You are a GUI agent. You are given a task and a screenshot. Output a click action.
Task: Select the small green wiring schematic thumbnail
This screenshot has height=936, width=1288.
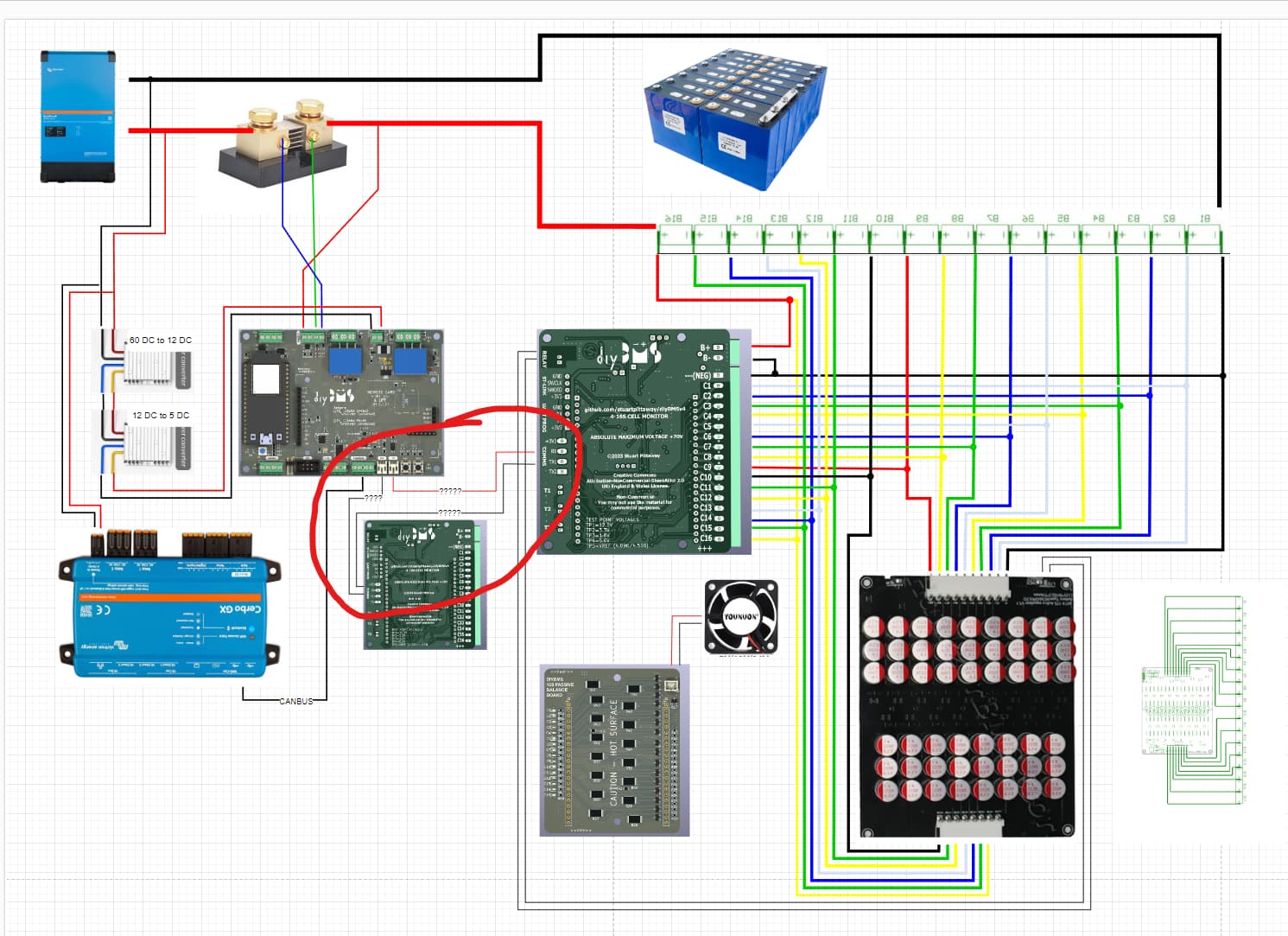click(1194, 702)
